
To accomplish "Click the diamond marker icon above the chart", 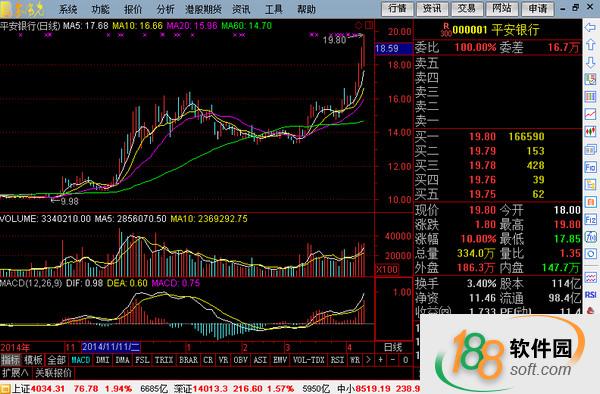I will (359, 26).
